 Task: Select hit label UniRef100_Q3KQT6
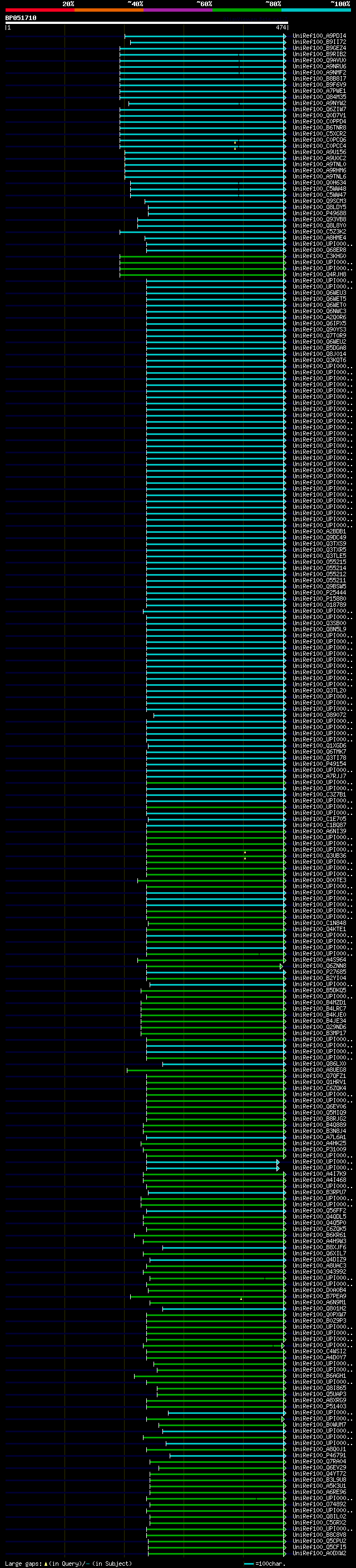[x=319, y=360]
